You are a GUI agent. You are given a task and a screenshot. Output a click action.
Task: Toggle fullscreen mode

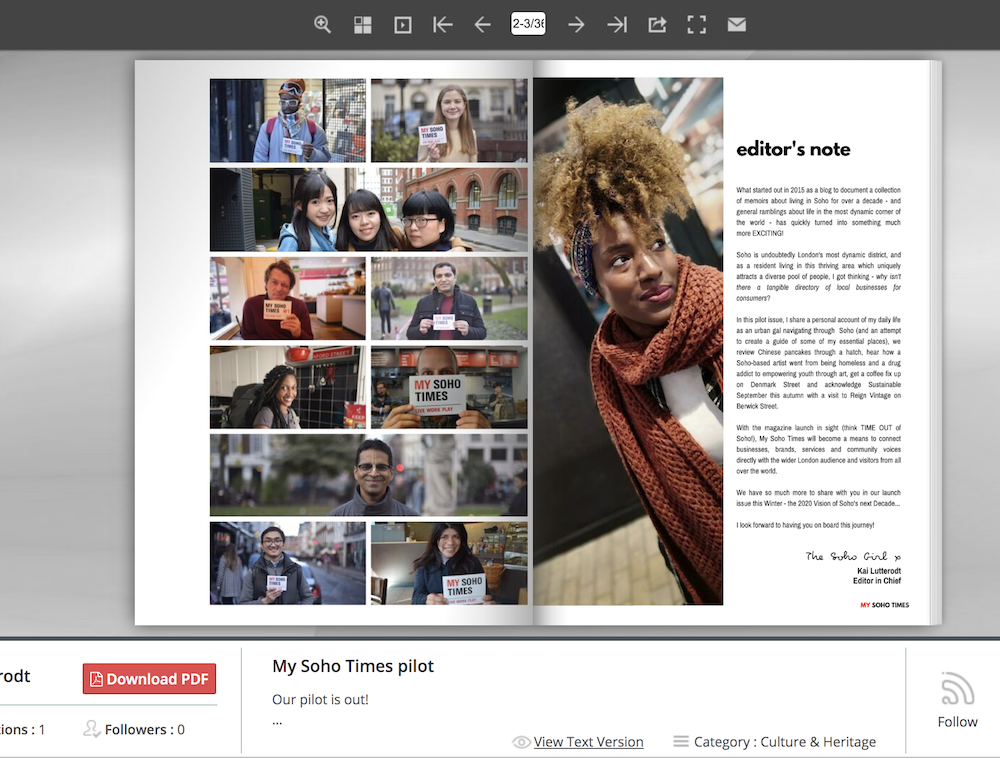pos(697,25)
